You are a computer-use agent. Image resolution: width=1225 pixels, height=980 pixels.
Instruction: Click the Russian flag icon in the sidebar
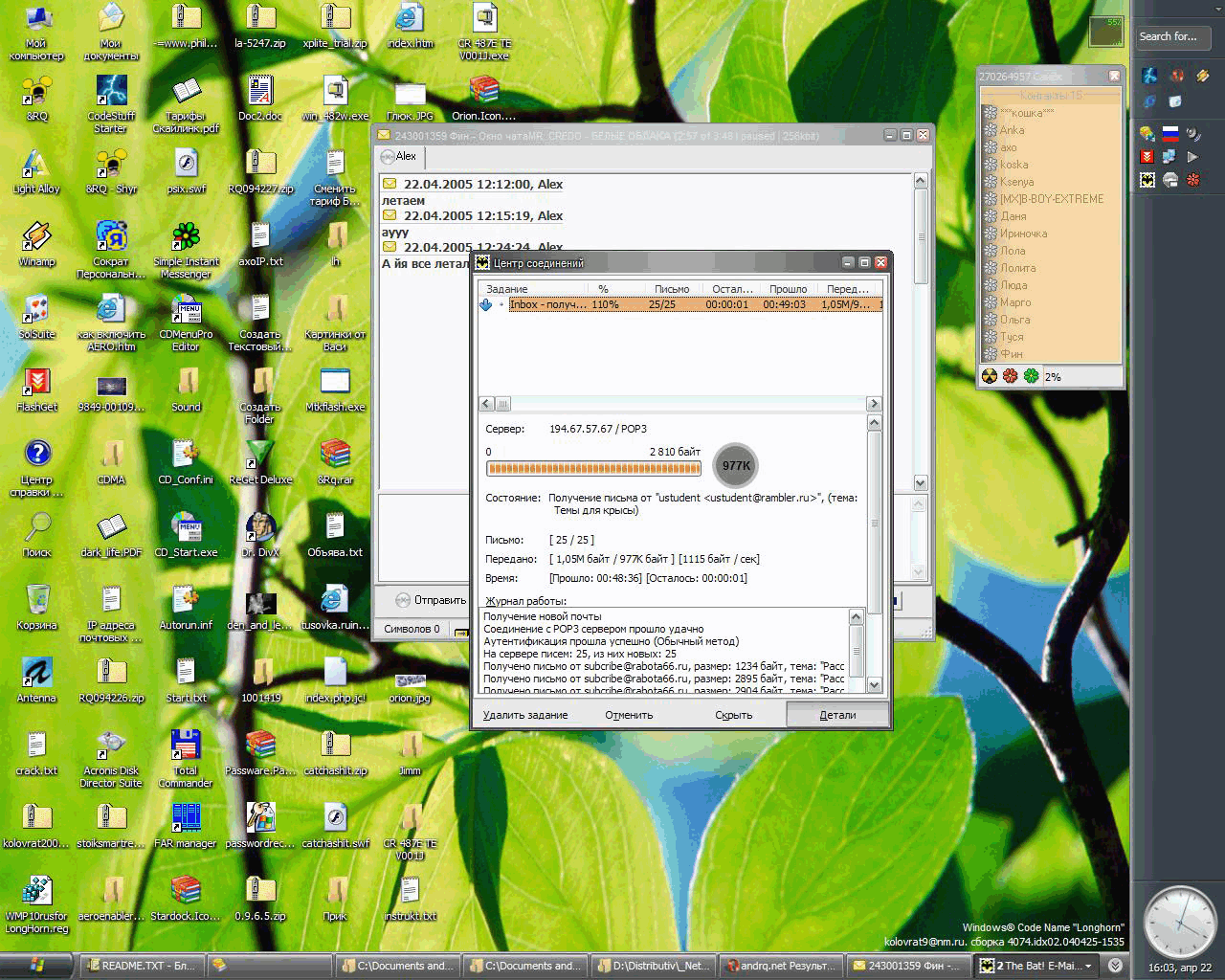click(1169, 133)
